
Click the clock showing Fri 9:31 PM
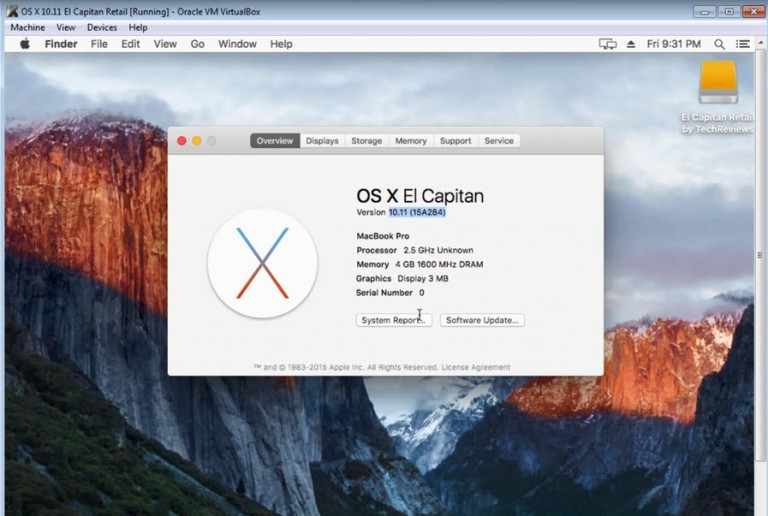coord(673,44)
